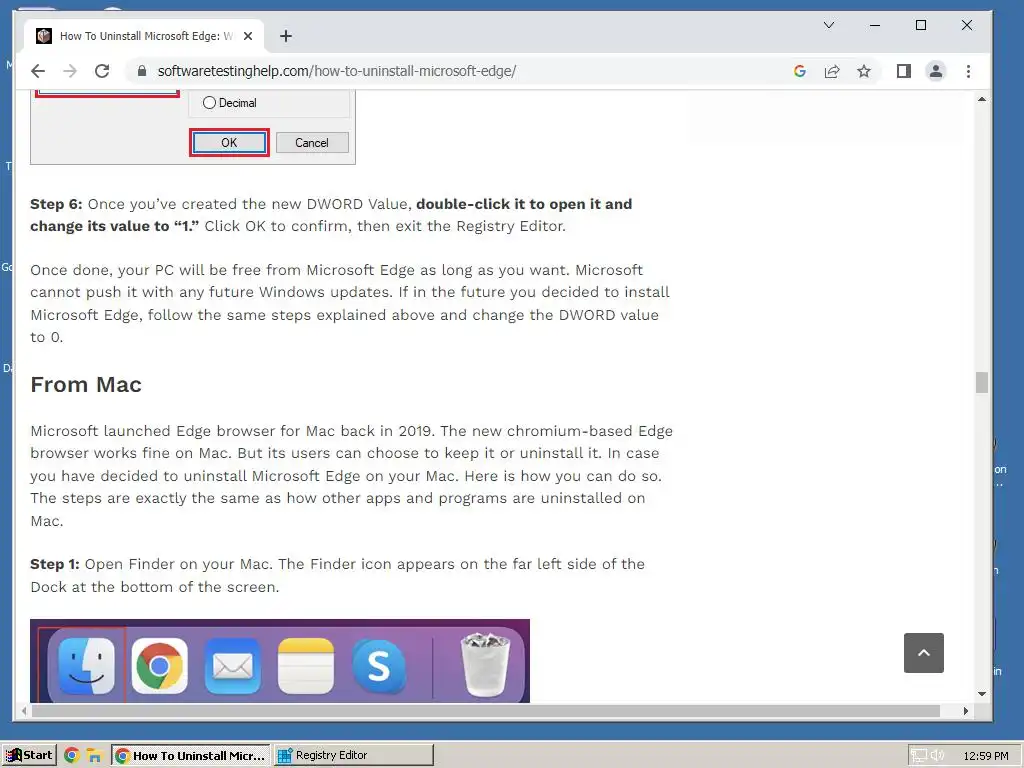The image size is (1024, 768).
Task: Minimize the Chrome window
Action: 875,25
